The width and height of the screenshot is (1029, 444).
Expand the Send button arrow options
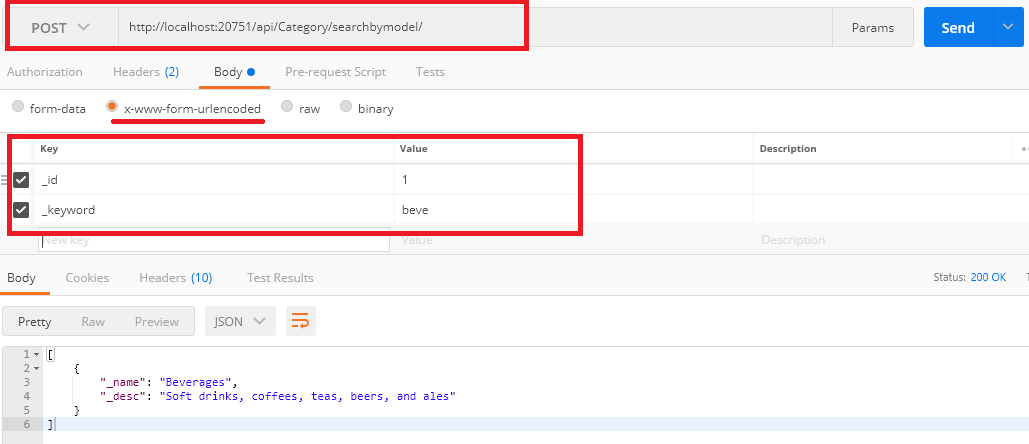click(1006, 27)
